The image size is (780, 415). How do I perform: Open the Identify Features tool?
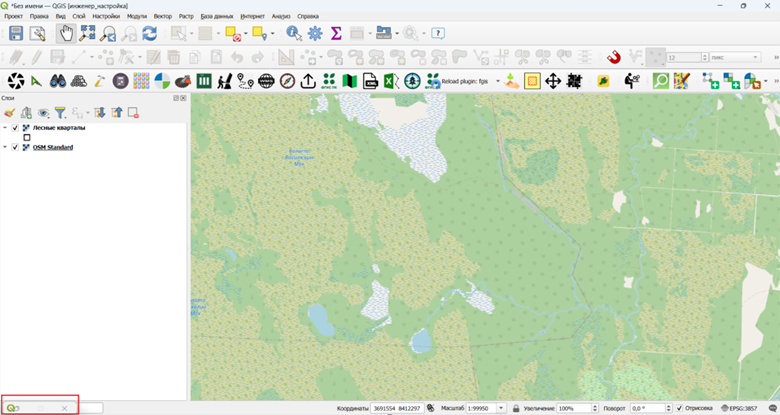[x=293, y=33]
